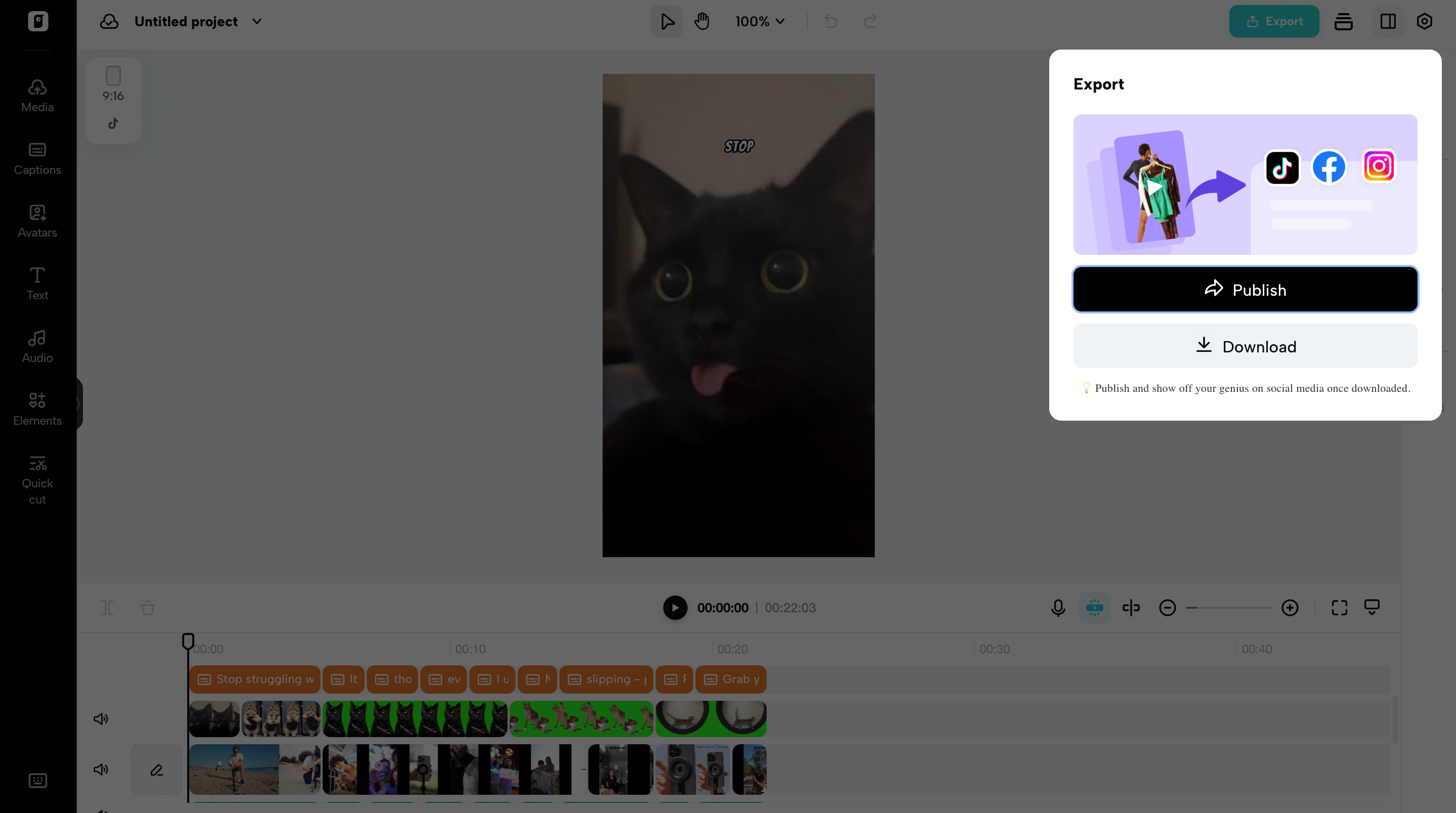This screenshot has width=1456, height=813.
Task: Open the split clip tool
Action: (1131, 608)
